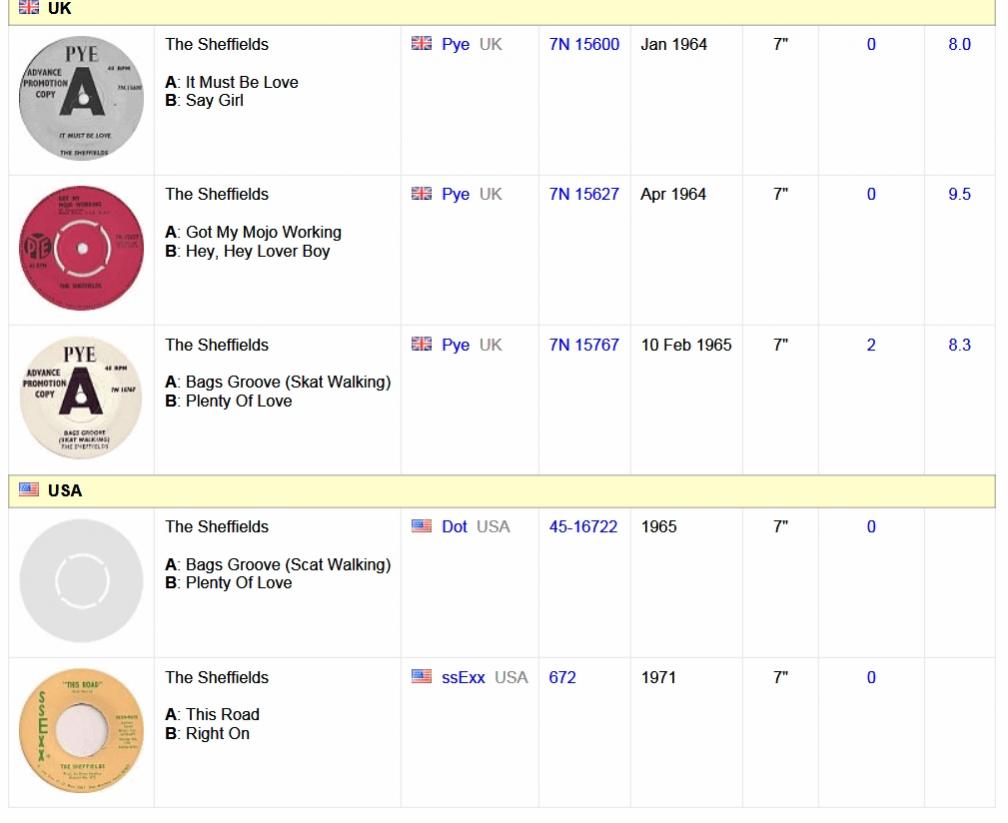Click the 9.5 rating for Got My Mojo Working

(959, 195)
